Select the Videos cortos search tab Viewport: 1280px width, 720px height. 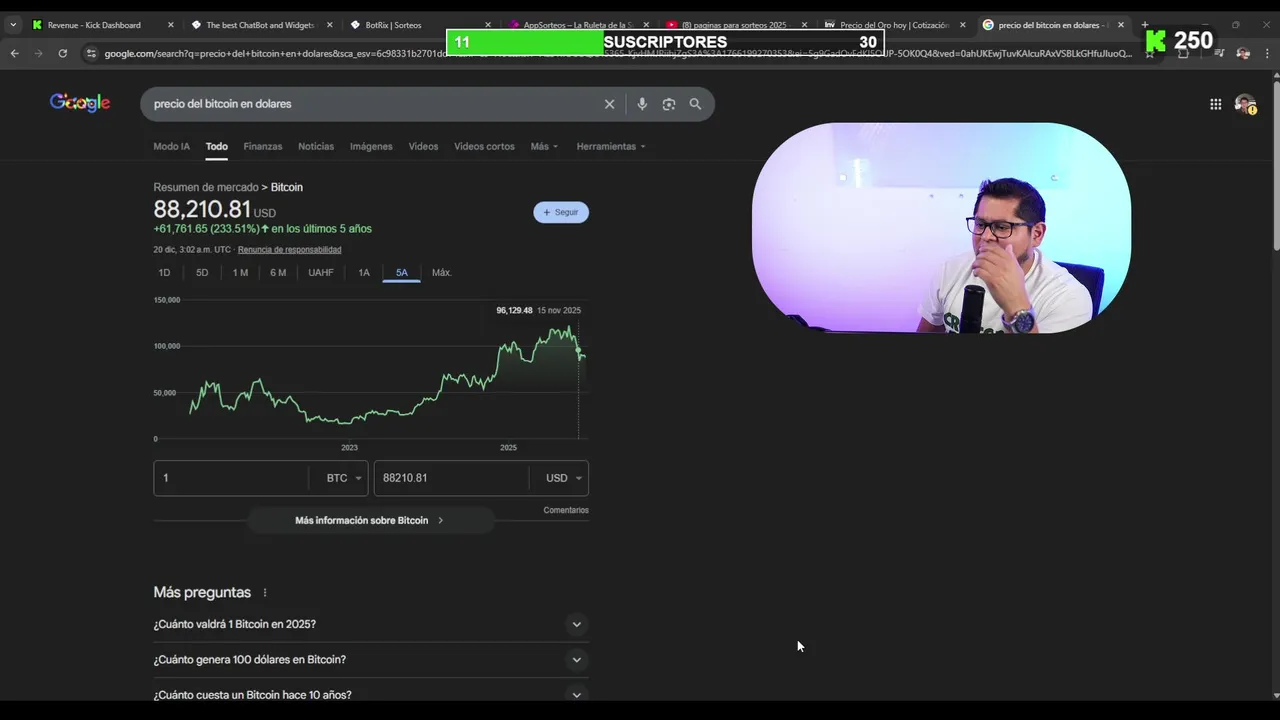click(x=484, y=146)
